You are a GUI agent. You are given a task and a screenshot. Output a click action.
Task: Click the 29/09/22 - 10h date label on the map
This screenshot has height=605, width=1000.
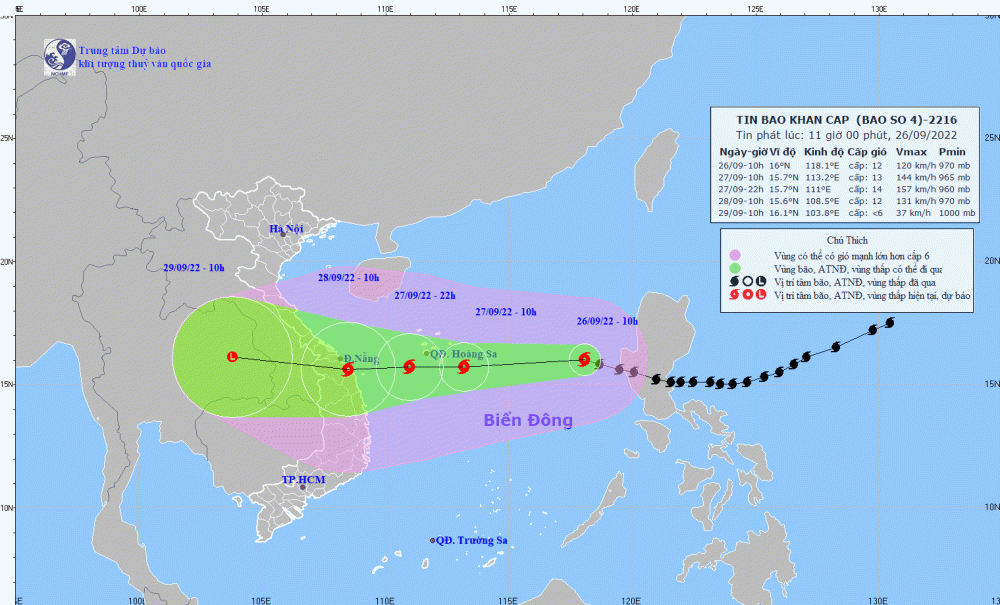click(x=194, y=268)
